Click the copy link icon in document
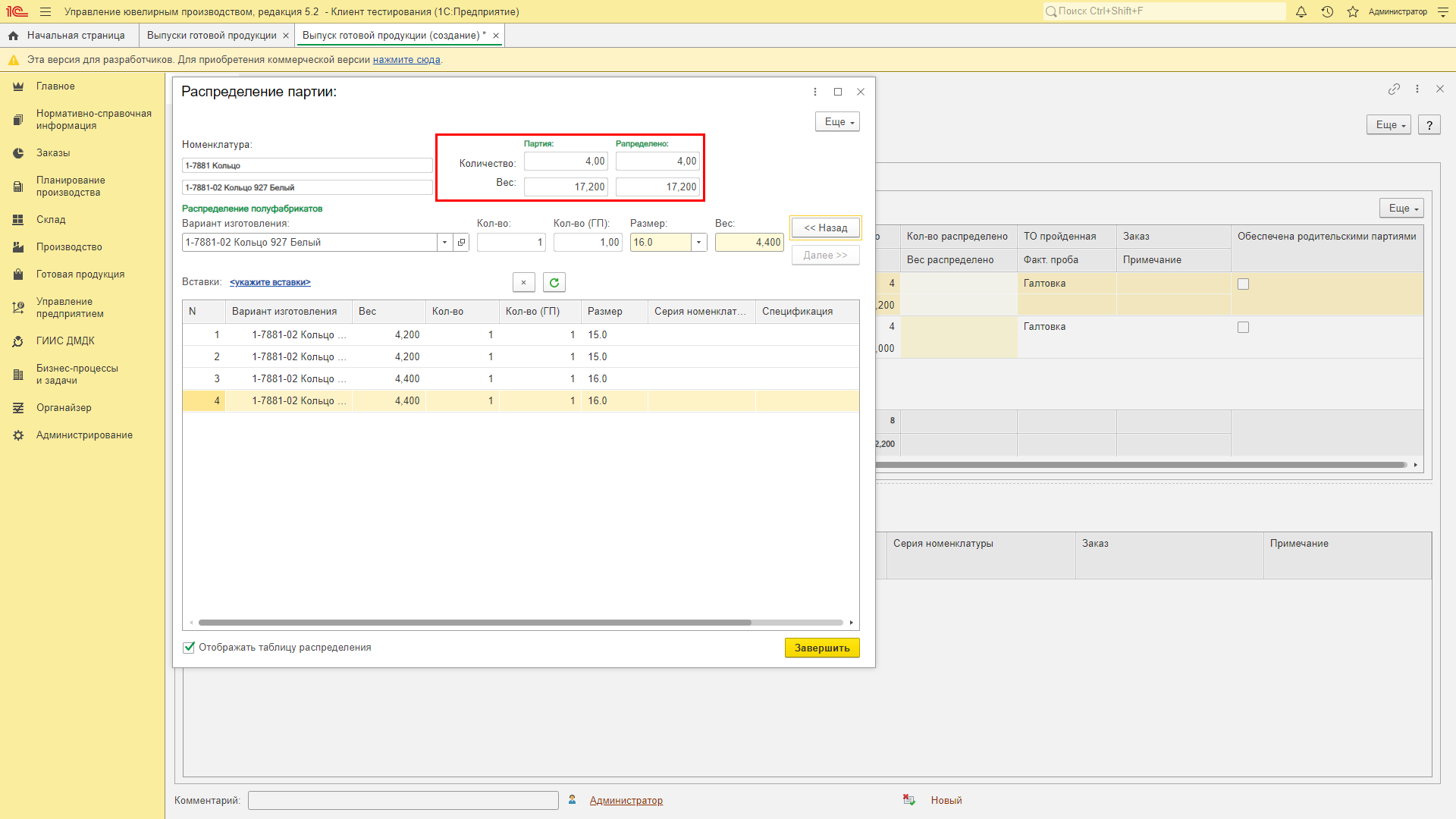Image resolution: width=1456 pixels, height=819 pixels. point(1394,89)
